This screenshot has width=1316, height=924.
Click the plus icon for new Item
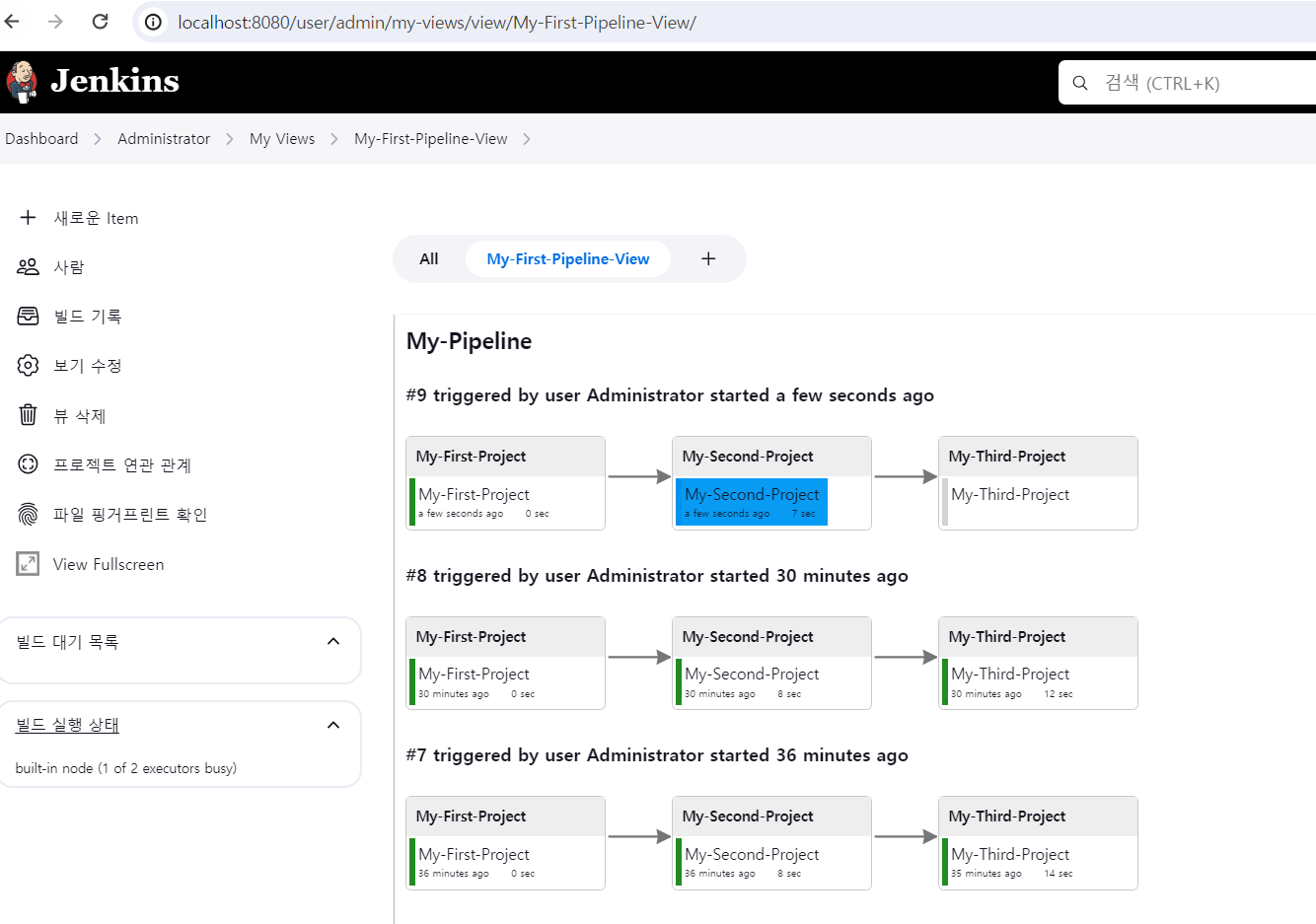28,218
